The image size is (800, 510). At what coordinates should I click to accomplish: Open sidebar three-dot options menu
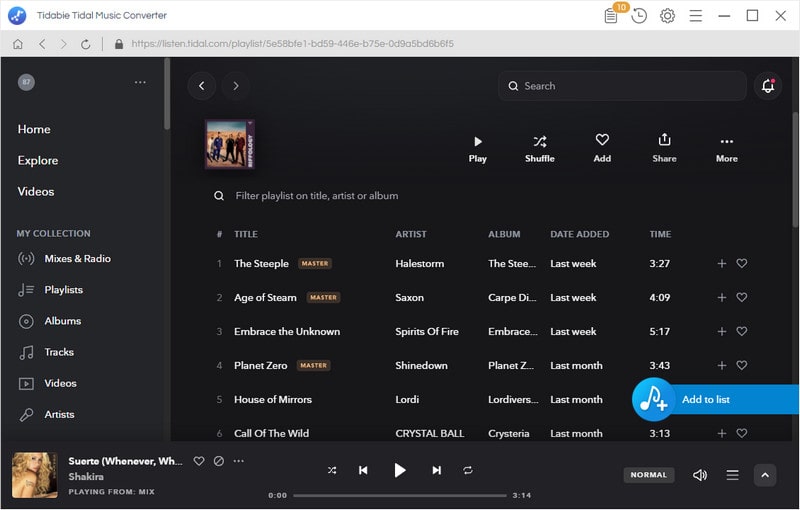pyautogui.click(x=140, y=82)
